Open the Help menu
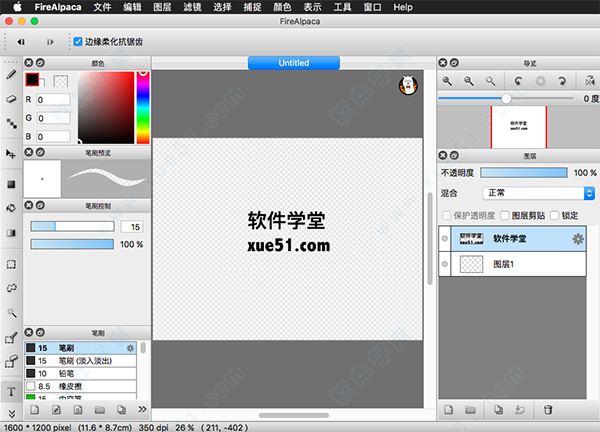The height and width of the screenshot is (432, 600). click(x=403, y=7)
